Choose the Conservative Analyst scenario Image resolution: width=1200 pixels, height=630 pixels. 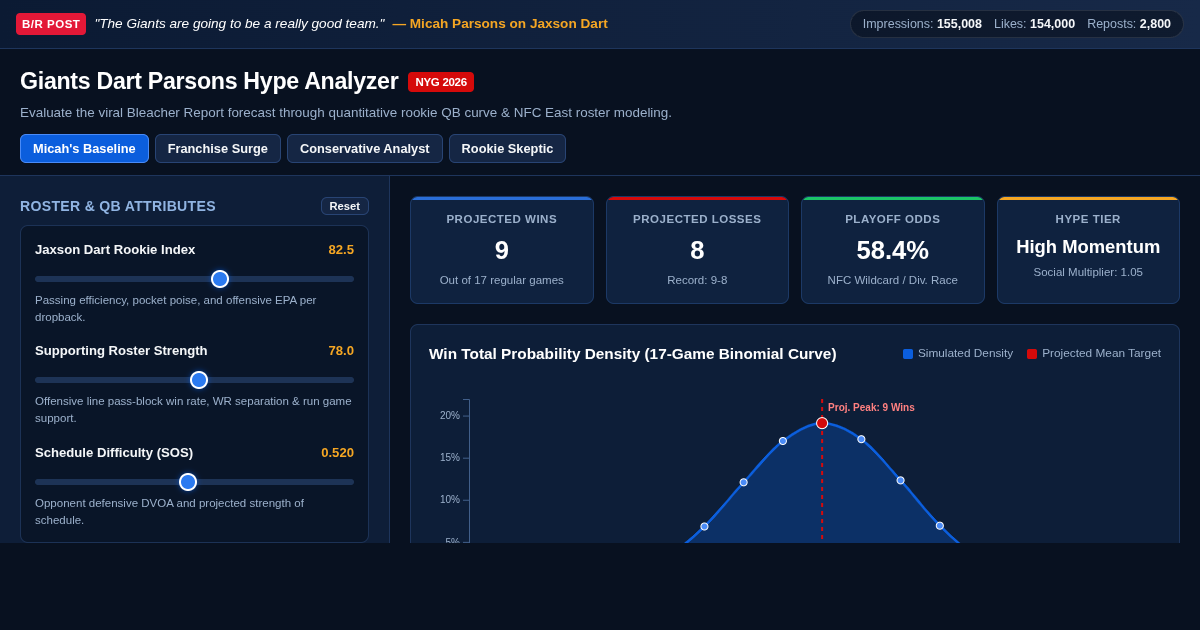365,149
